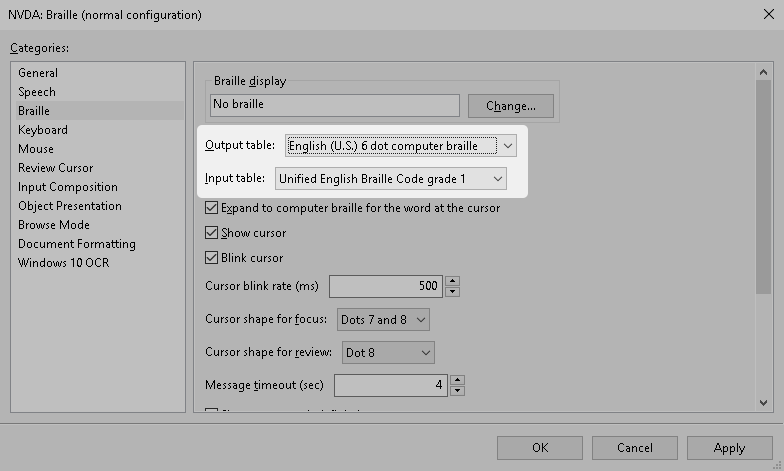
Task: Increase cursor blink rate with up arrow
Action: click(x=453, y=281)
